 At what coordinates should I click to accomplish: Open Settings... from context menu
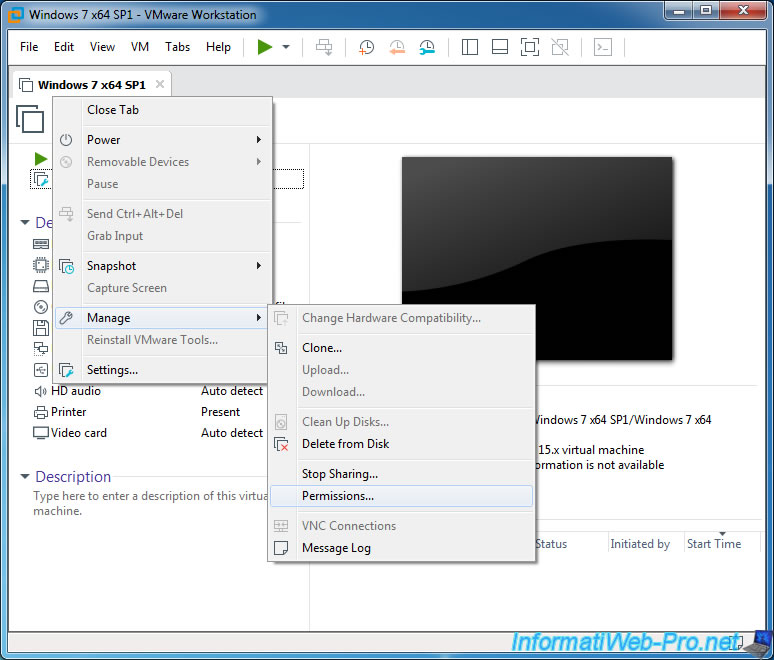click(x=162, y=370)
